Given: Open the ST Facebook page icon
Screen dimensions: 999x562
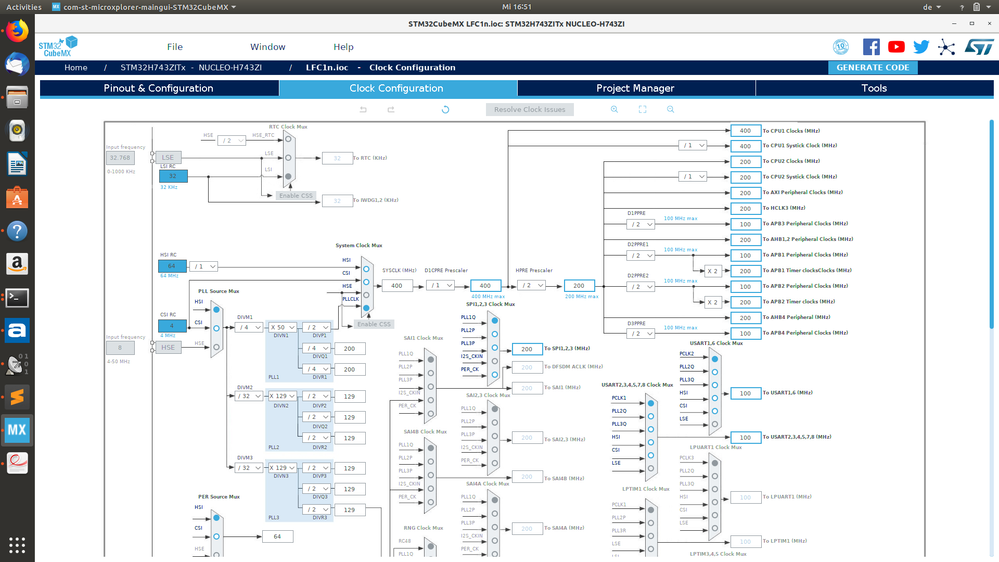Looking at the screenshot, I should [x=871, y=47].
